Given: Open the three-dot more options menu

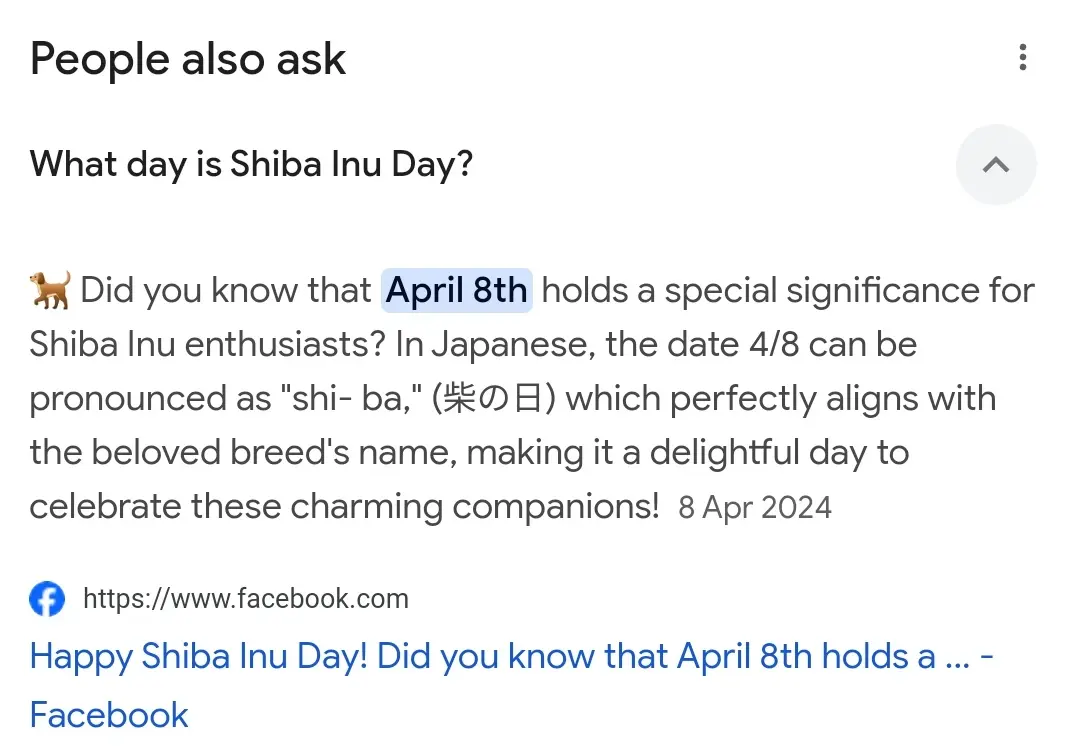Looking at the screenshot, I should click(x=1022, y=58).
